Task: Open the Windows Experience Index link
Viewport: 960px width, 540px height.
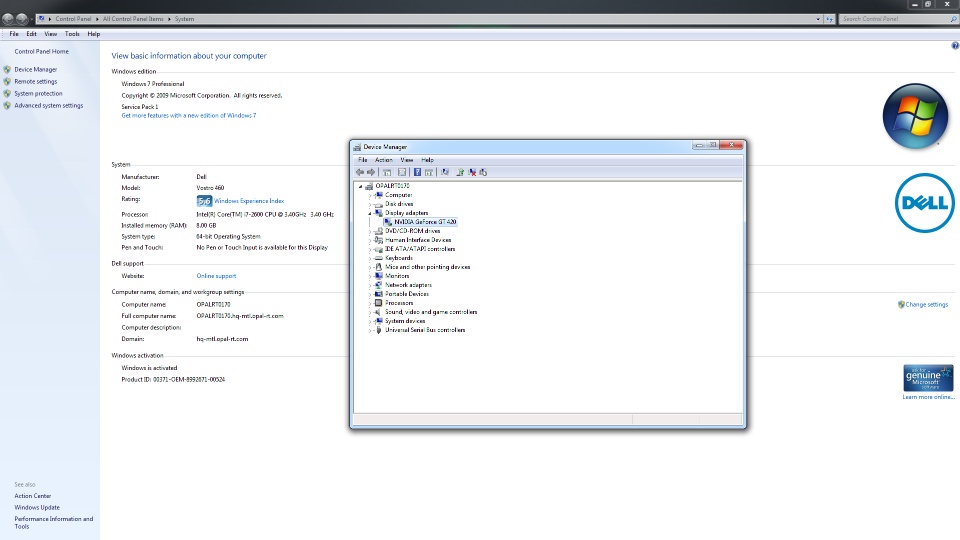Action: (x=249, y=201)
